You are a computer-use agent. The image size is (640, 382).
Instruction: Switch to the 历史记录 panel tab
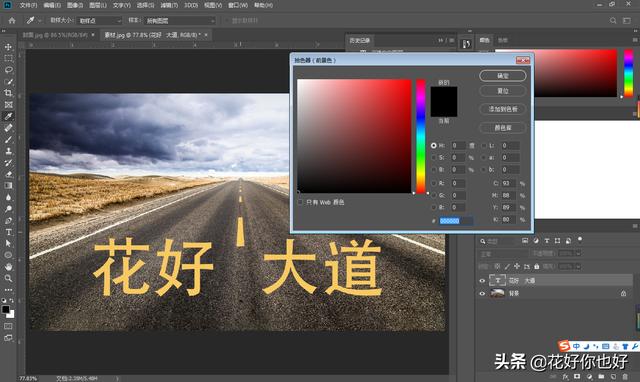[x=359, y=40]
